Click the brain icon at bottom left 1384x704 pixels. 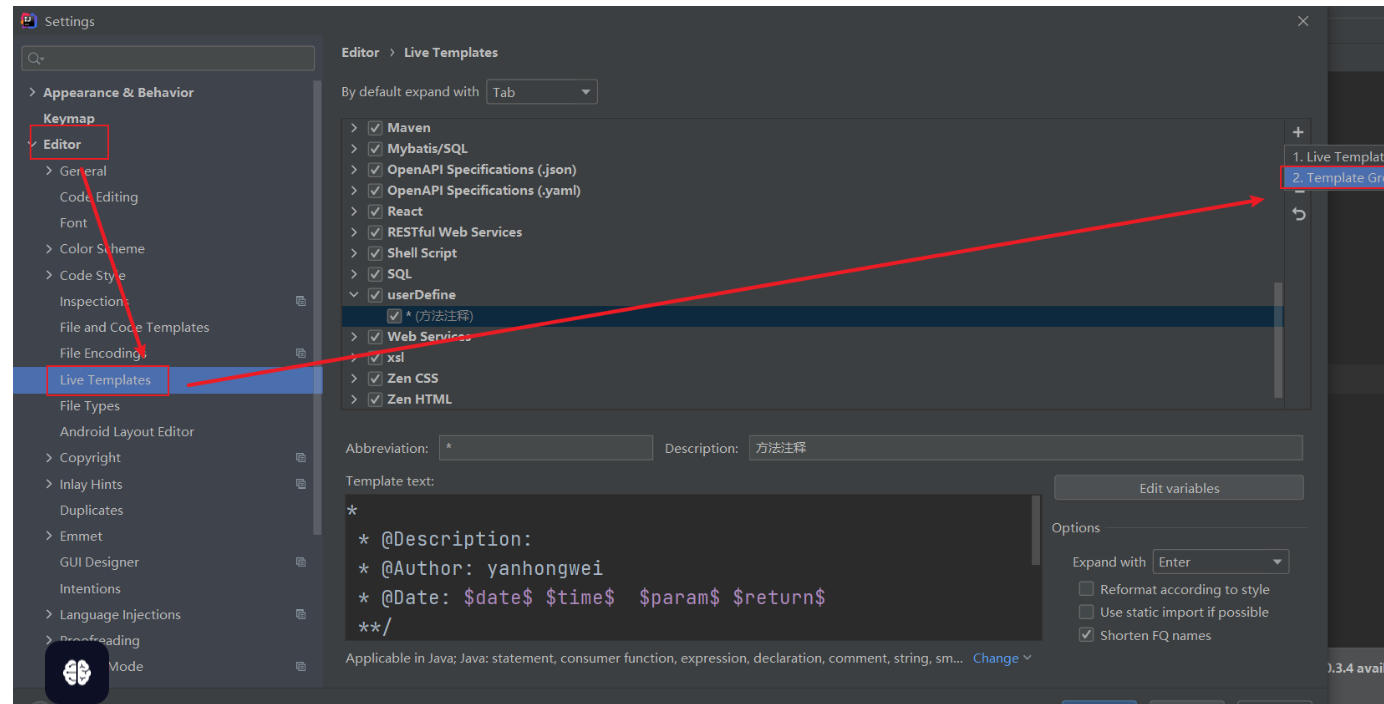77,673
